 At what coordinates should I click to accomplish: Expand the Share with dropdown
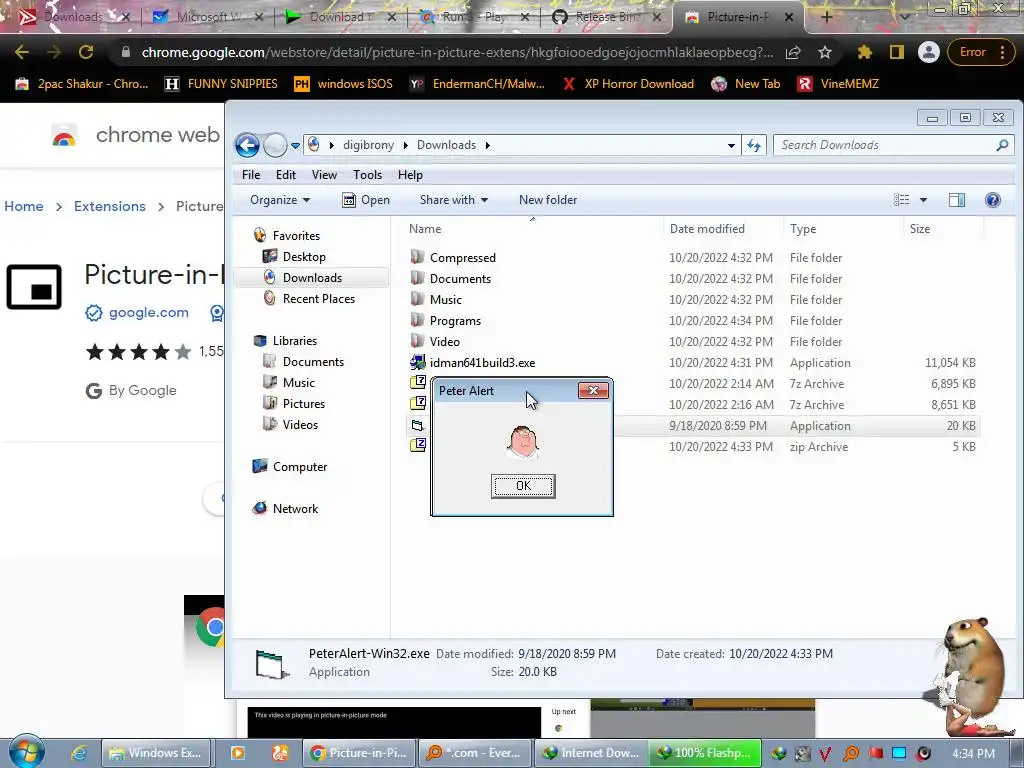(x=453, y=200)
